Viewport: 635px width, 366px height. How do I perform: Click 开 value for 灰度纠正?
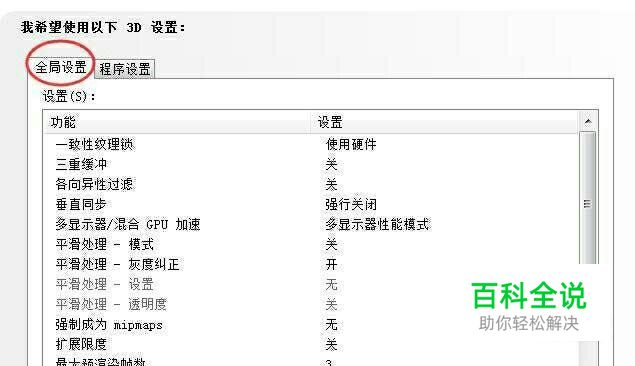coord(331,264)
